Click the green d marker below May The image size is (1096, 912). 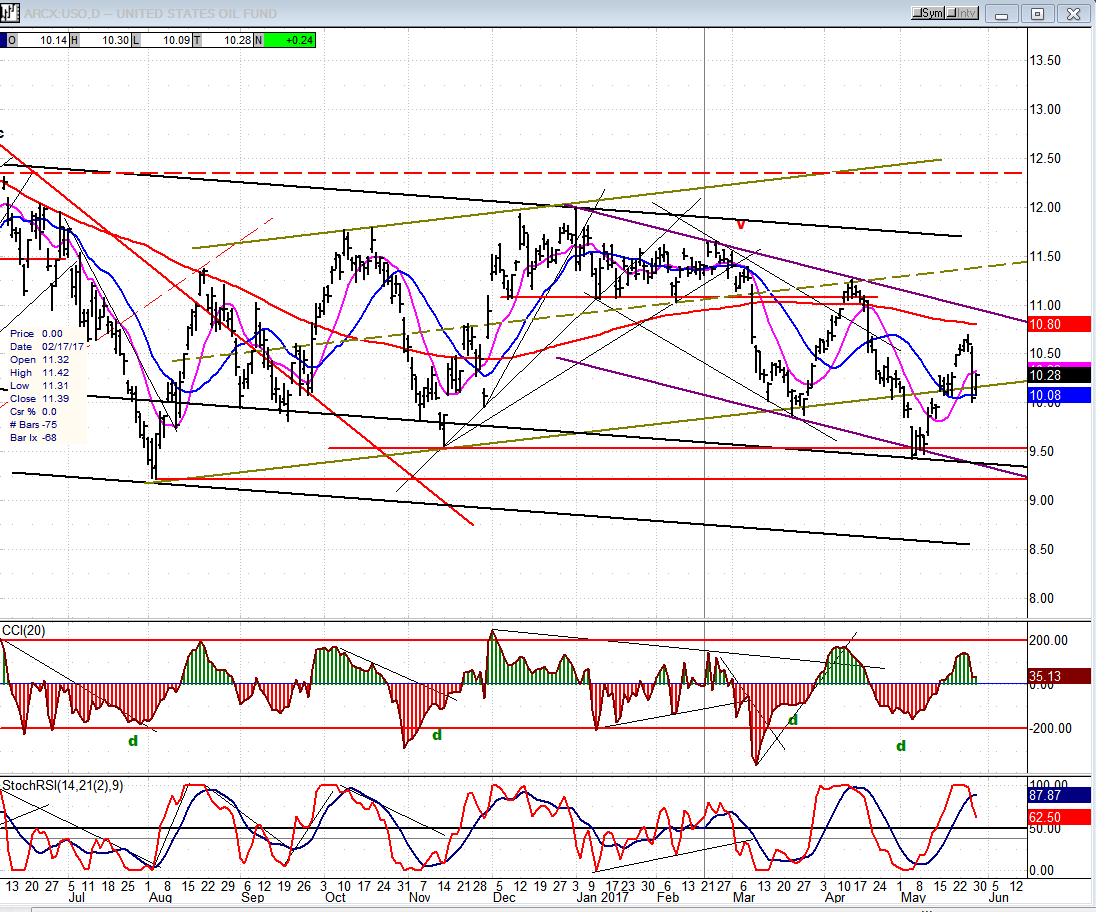pos(901,746)
